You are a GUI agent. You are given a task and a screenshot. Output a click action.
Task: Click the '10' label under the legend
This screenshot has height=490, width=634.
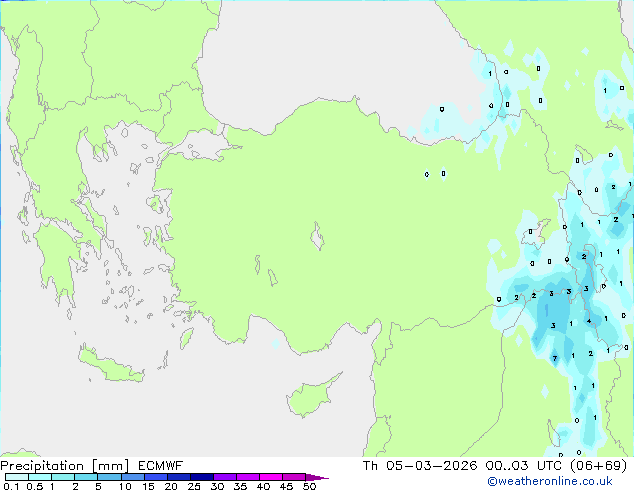(125, 486)
